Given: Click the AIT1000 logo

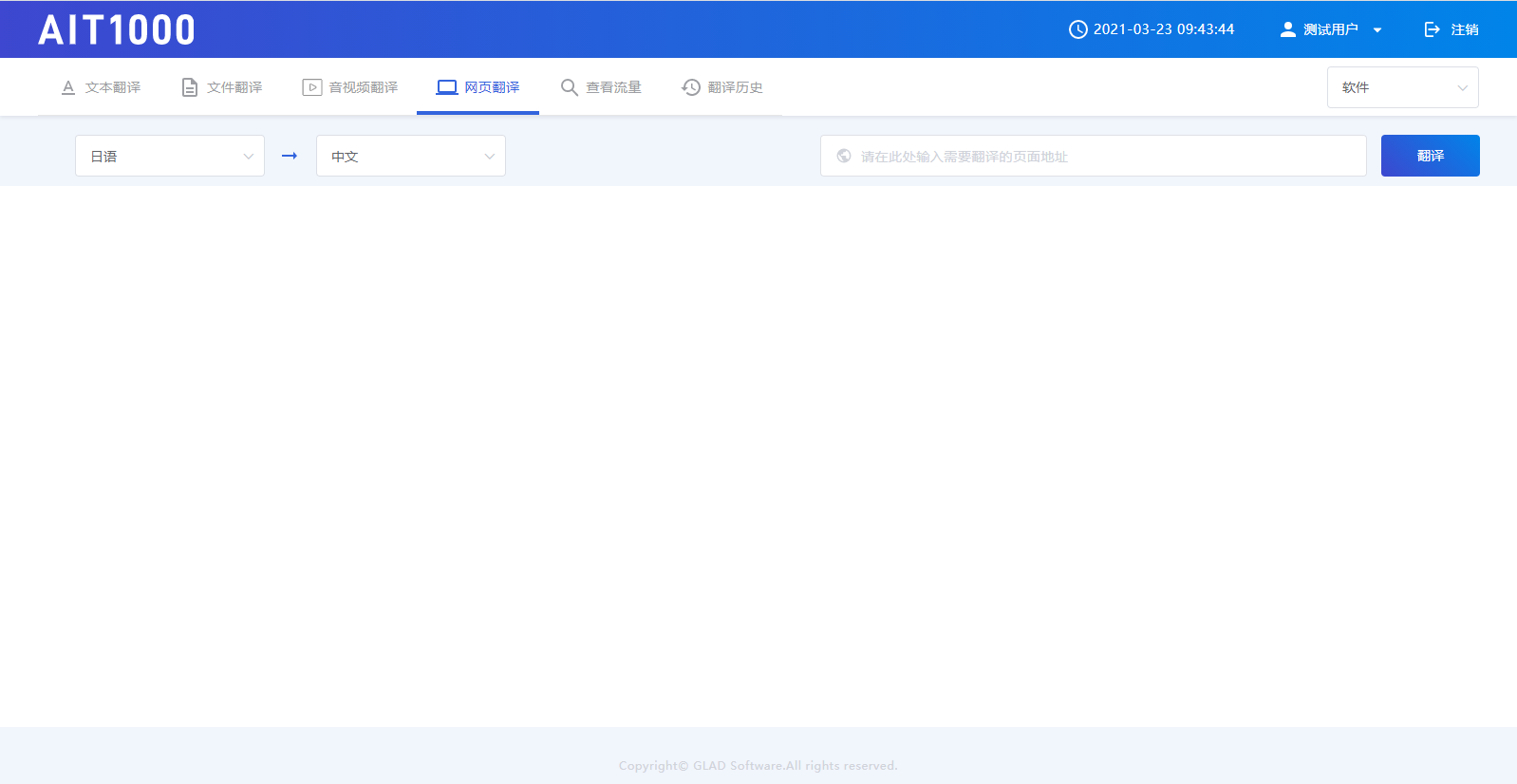Looking at the screenshot, I should 117,30.
